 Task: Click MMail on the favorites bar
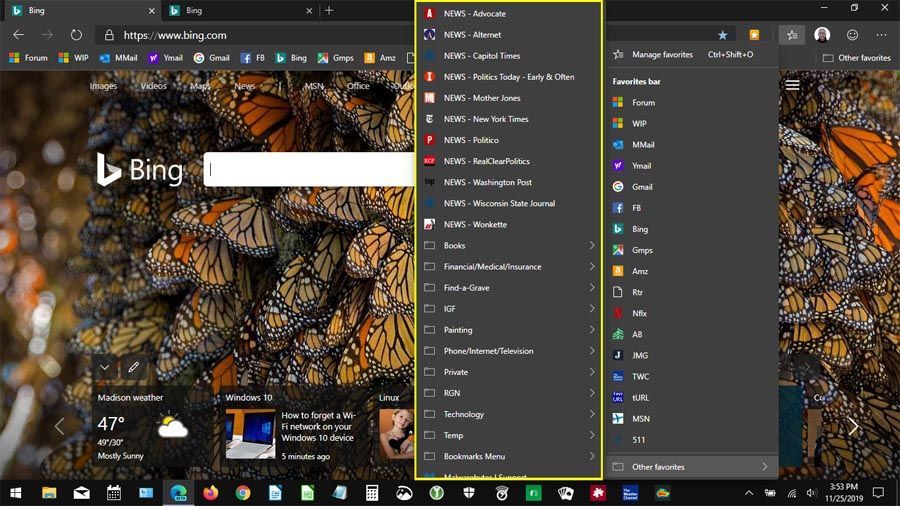pos(119,58)
